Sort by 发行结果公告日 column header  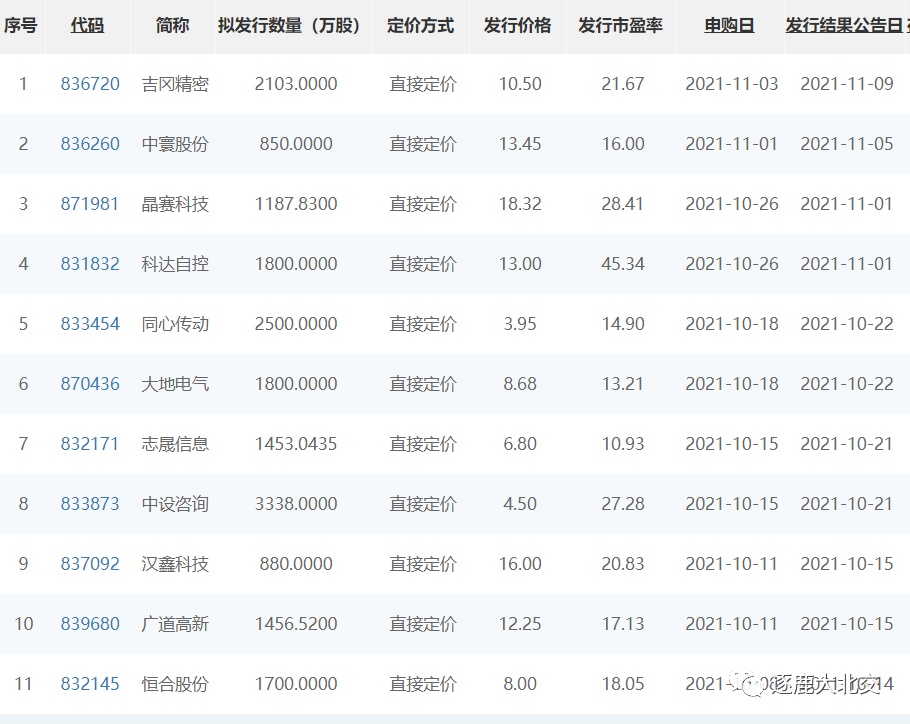click(844, 26)
